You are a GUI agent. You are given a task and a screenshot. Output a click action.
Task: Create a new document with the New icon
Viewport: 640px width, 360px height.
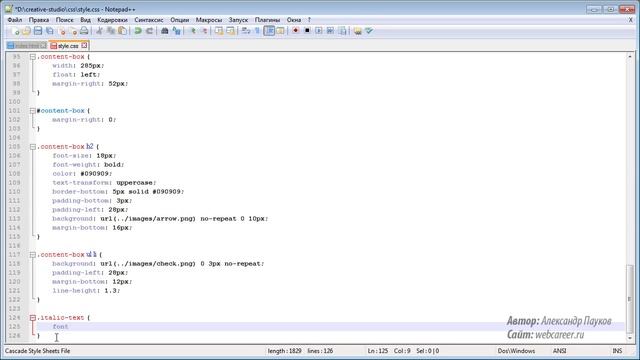point(15,31)
